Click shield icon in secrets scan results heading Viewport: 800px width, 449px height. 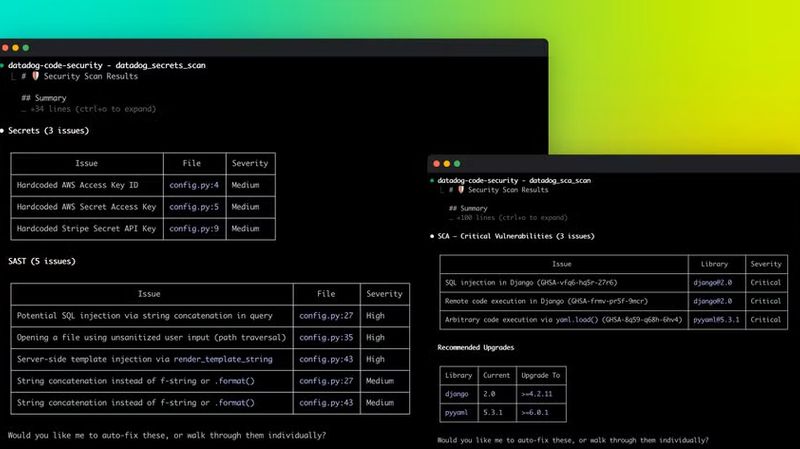pyautogui.click(x=36, y=76)
